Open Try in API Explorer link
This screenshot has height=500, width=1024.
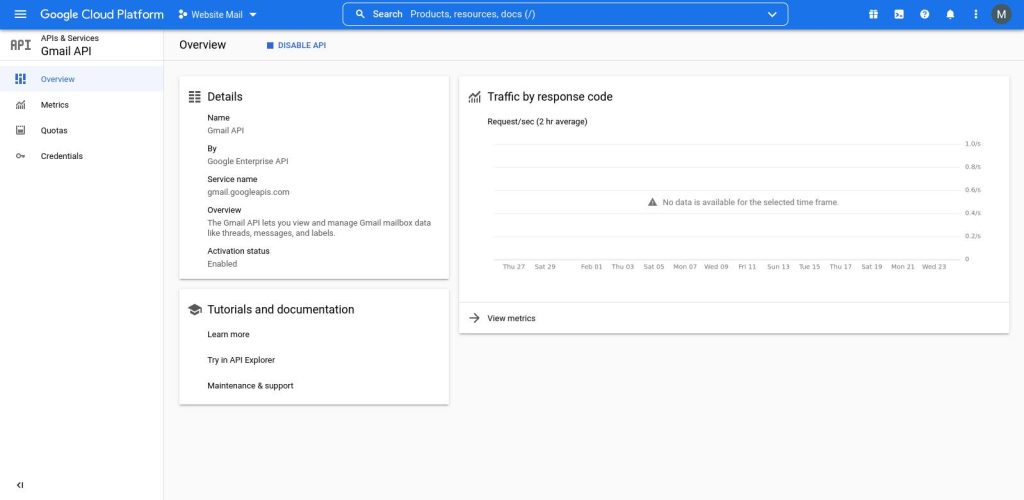coord(241,360)
